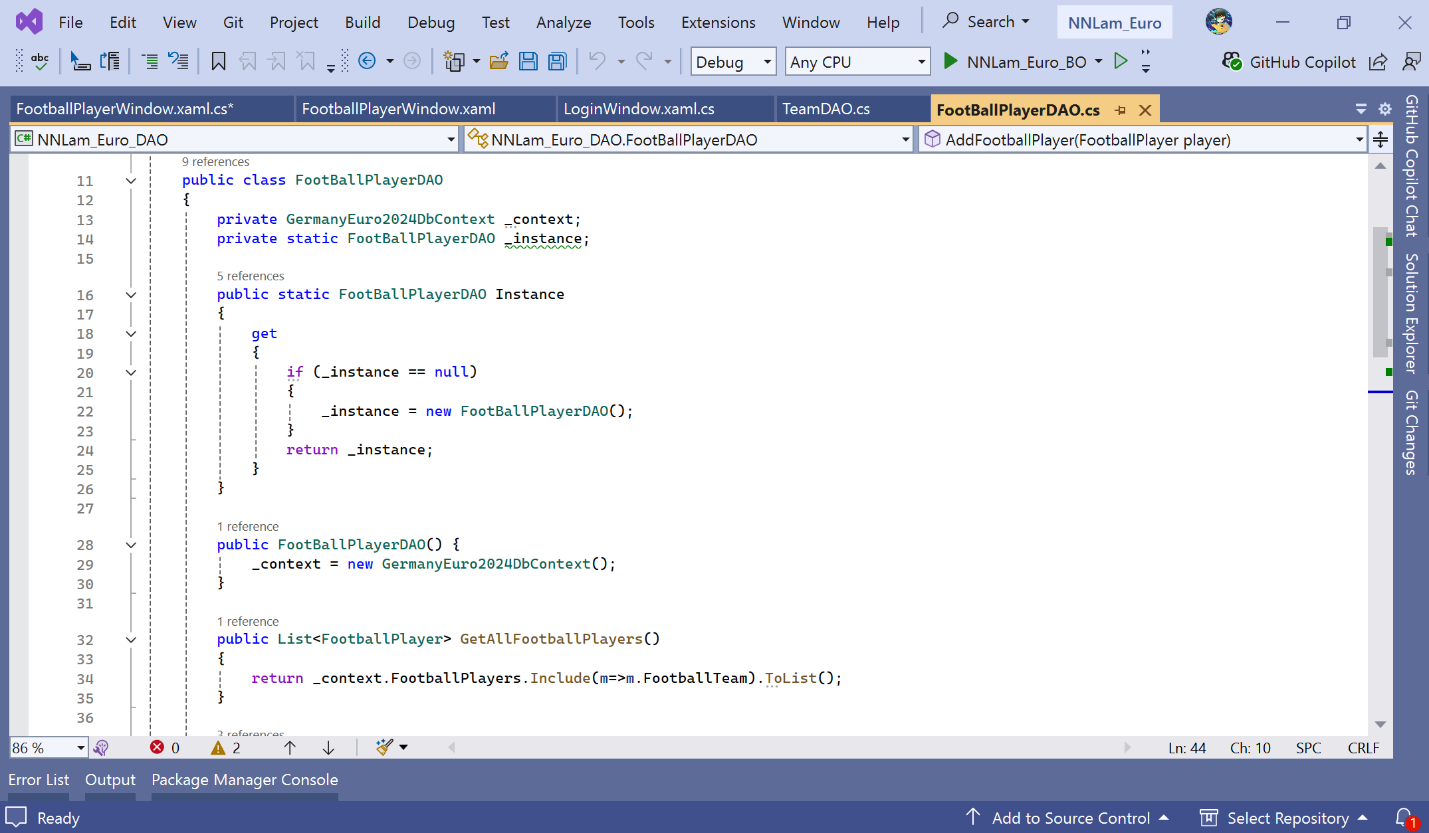The image size is (1429, 833).
Task: Click the Visual Studio logo icon
Action: click(x=29, y=21)
